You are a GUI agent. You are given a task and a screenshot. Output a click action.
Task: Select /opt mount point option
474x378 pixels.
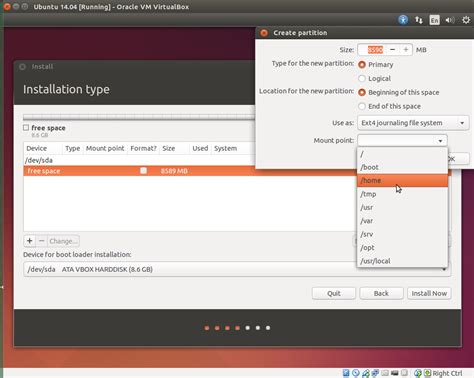tap(402, 247)
